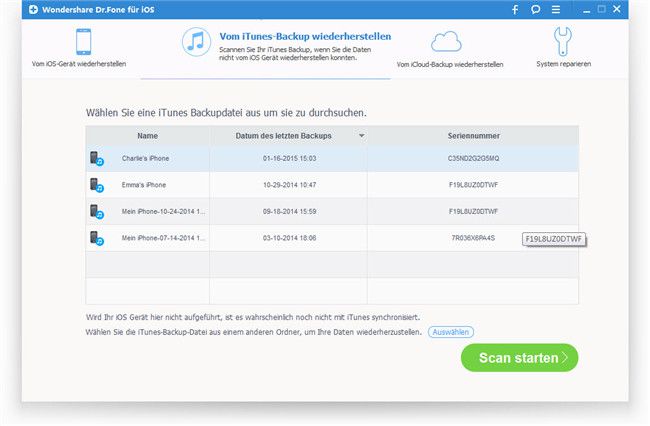Click device icon for Emma's iPhone
650x426 pixels.
[97, 185]
